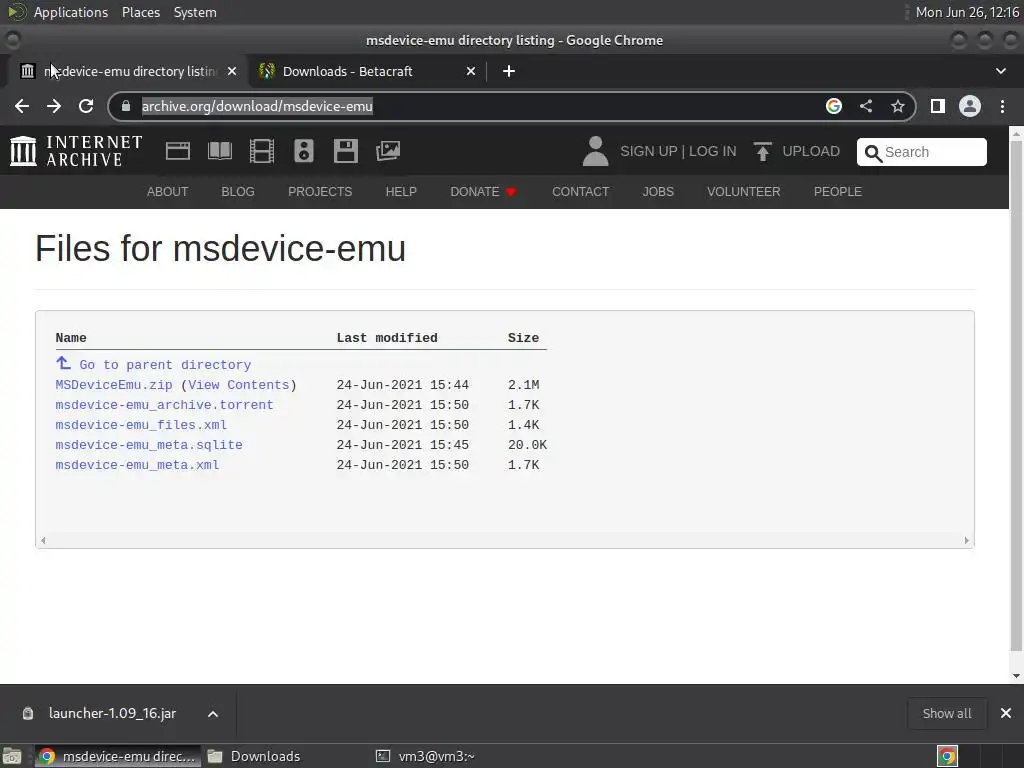Click the DONATE nav link
The image size is (1024, 768).
(483, 191)
